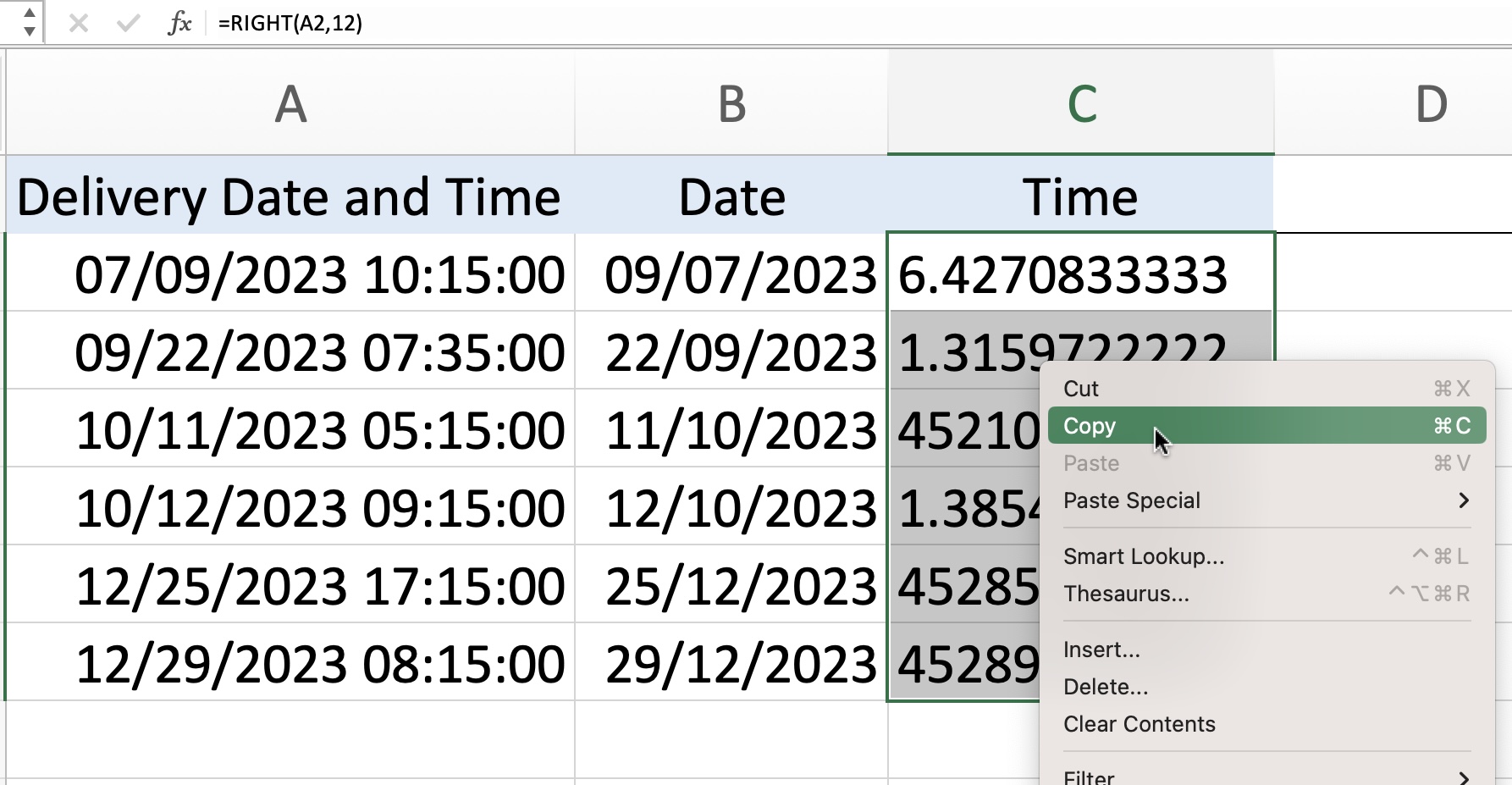Click the 'Delivery Date and Time' header cell

[290, 196]
